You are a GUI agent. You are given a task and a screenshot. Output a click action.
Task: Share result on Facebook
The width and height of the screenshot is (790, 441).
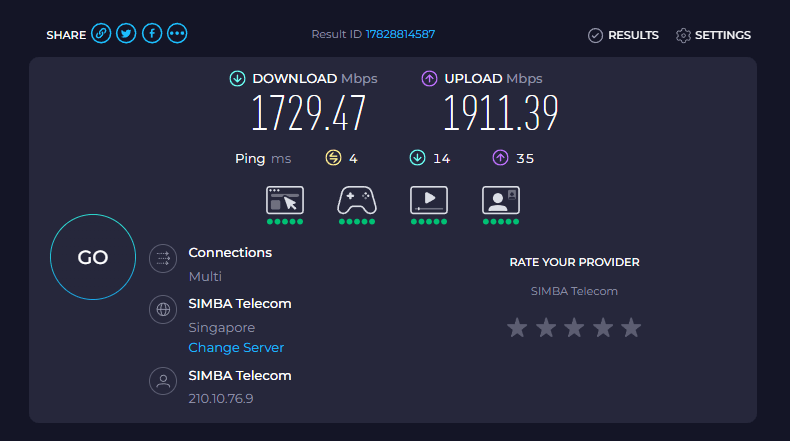pyautogui.click(x=152, y=34)
